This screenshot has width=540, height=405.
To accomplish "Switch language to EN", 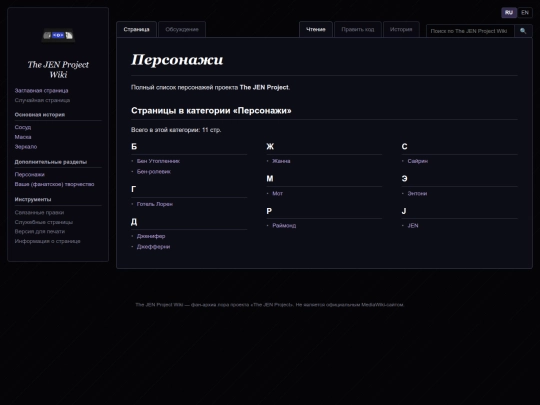I will 525,13.
